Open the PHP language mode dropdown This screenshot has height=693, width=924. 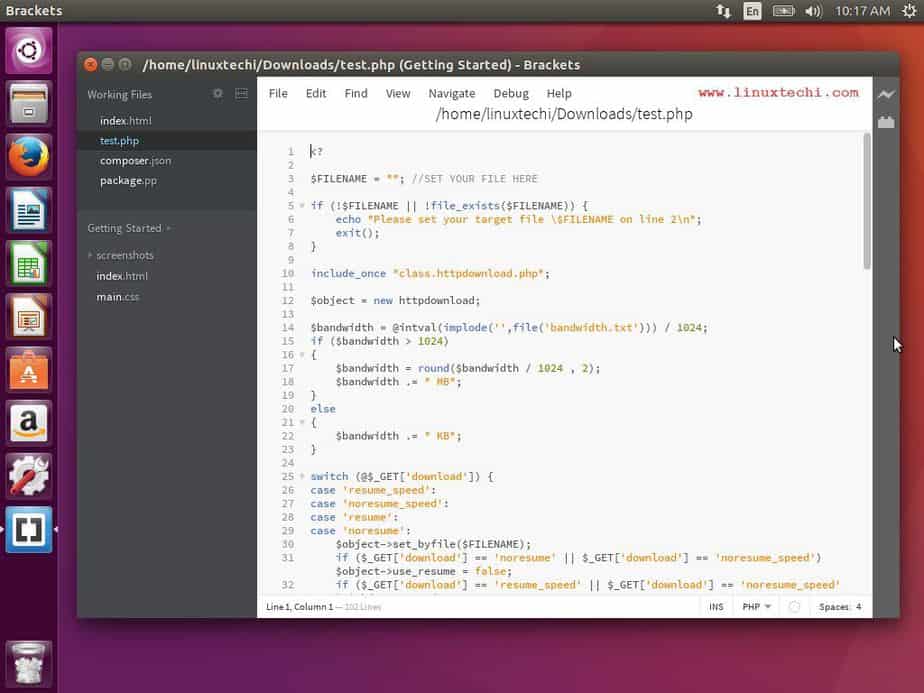click(x=757, y=607)
